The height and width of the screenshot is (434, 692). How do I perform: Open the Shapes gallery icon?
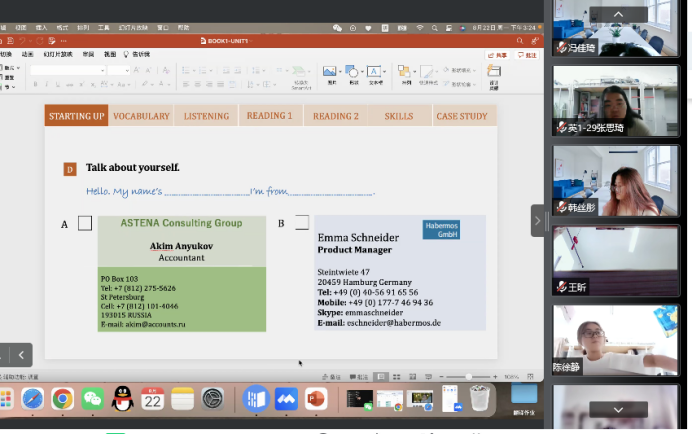[x=352, y=72]
